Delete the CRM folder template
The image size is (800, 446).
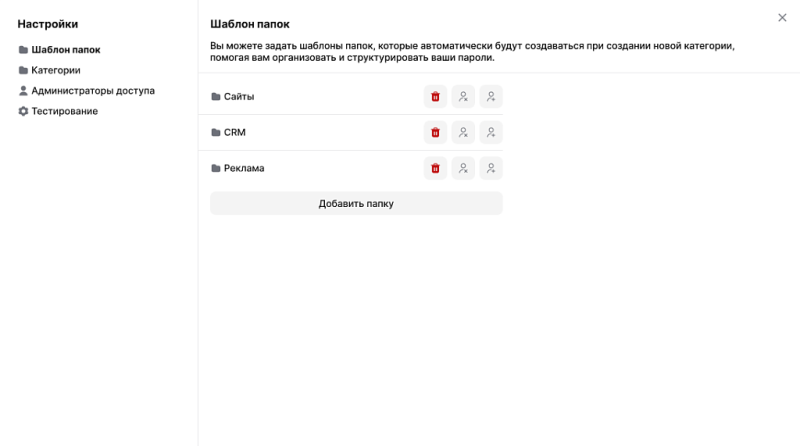[x=435, y=133]
